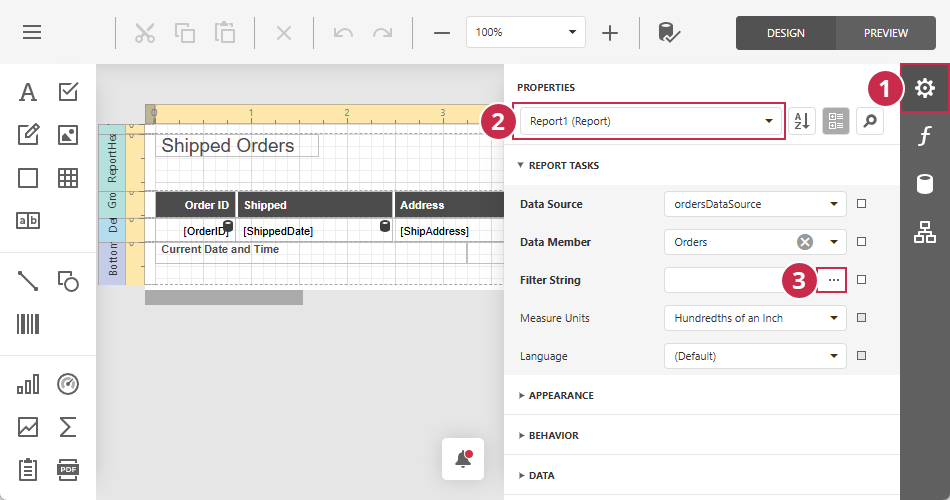
Task: Click the Paste toolbar icon
Action: [225, 32]
